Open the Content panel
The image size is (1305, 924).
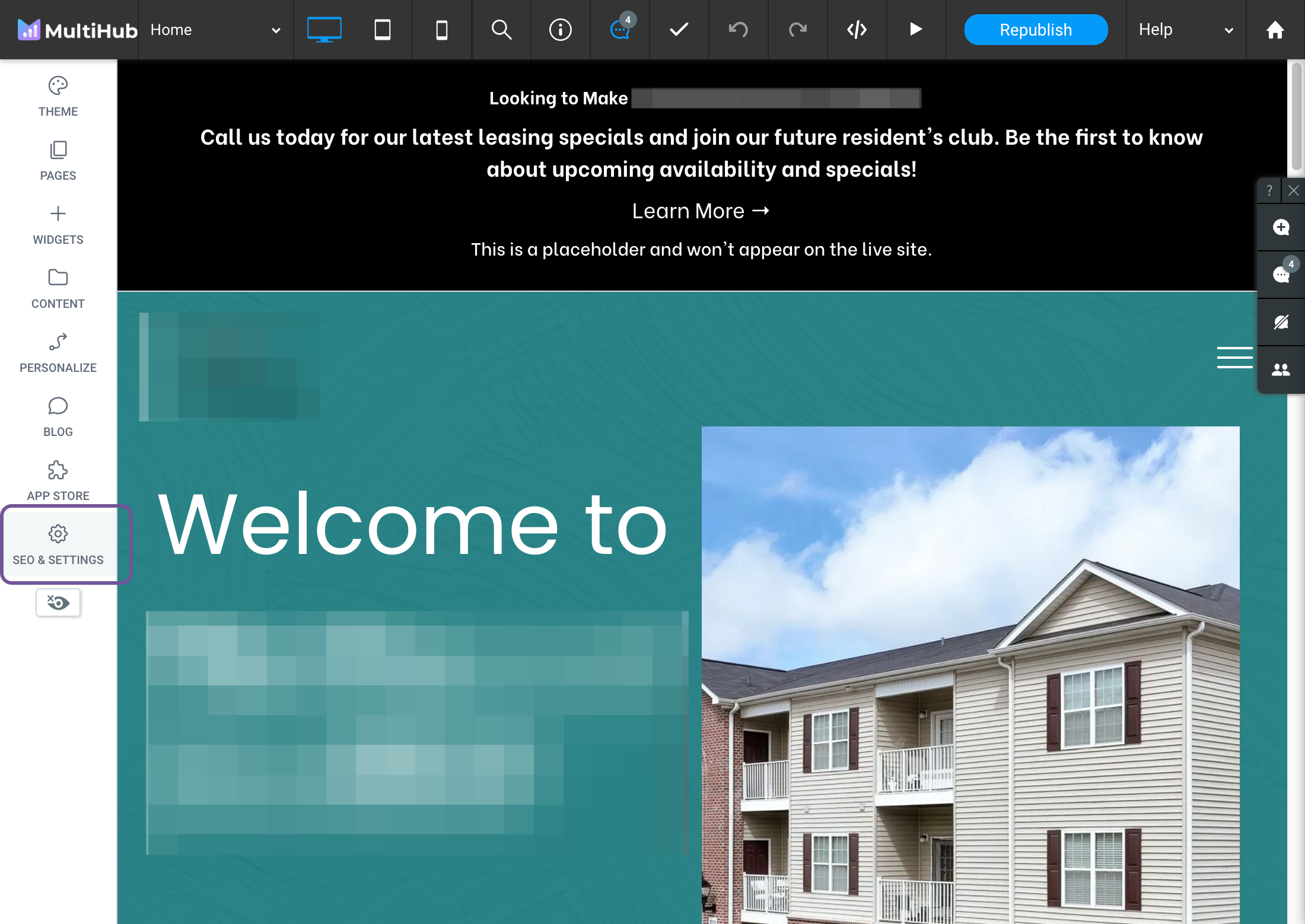coord(58,289)
